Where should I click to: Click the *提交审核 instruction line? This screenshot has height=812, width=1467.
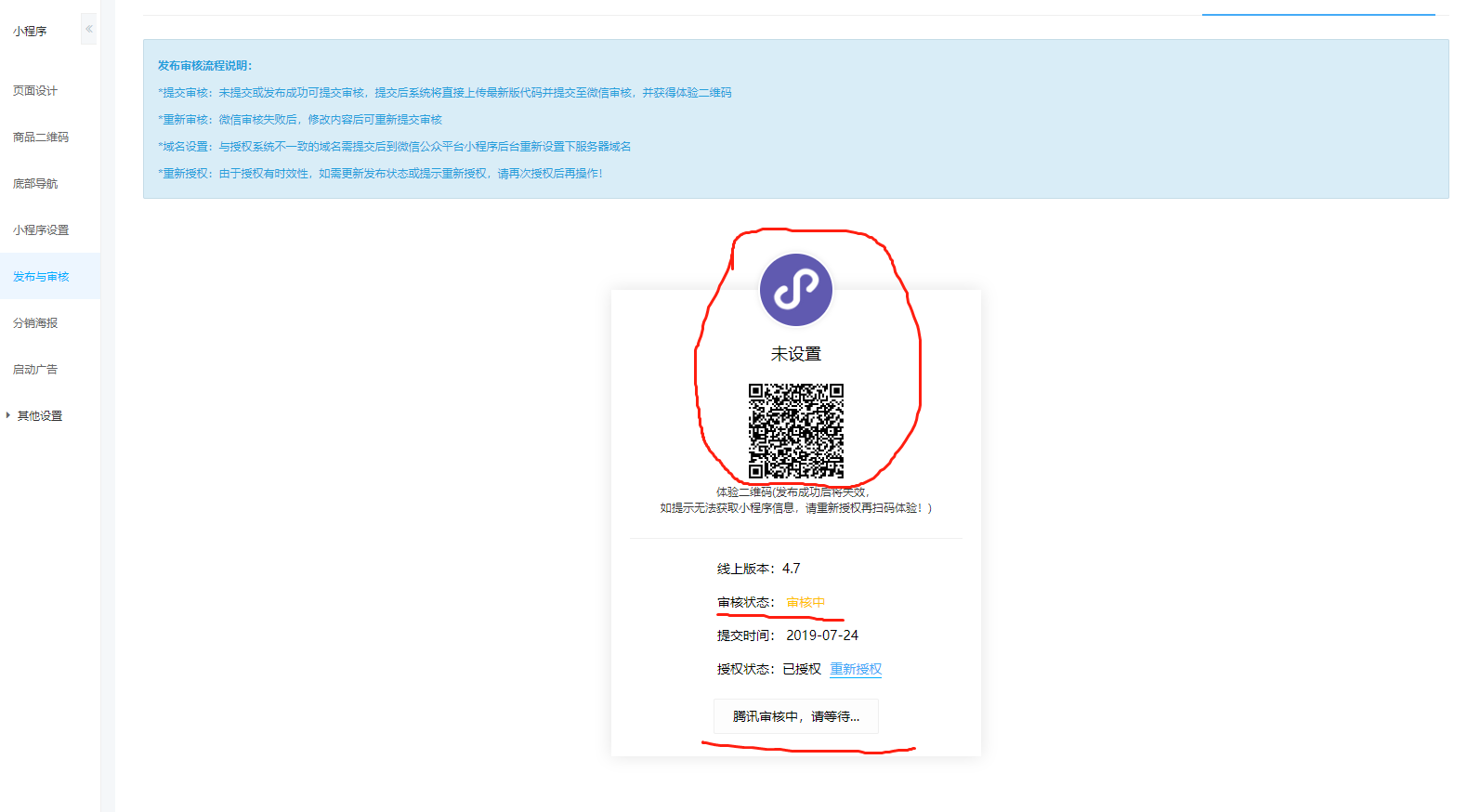coord(445,92)
